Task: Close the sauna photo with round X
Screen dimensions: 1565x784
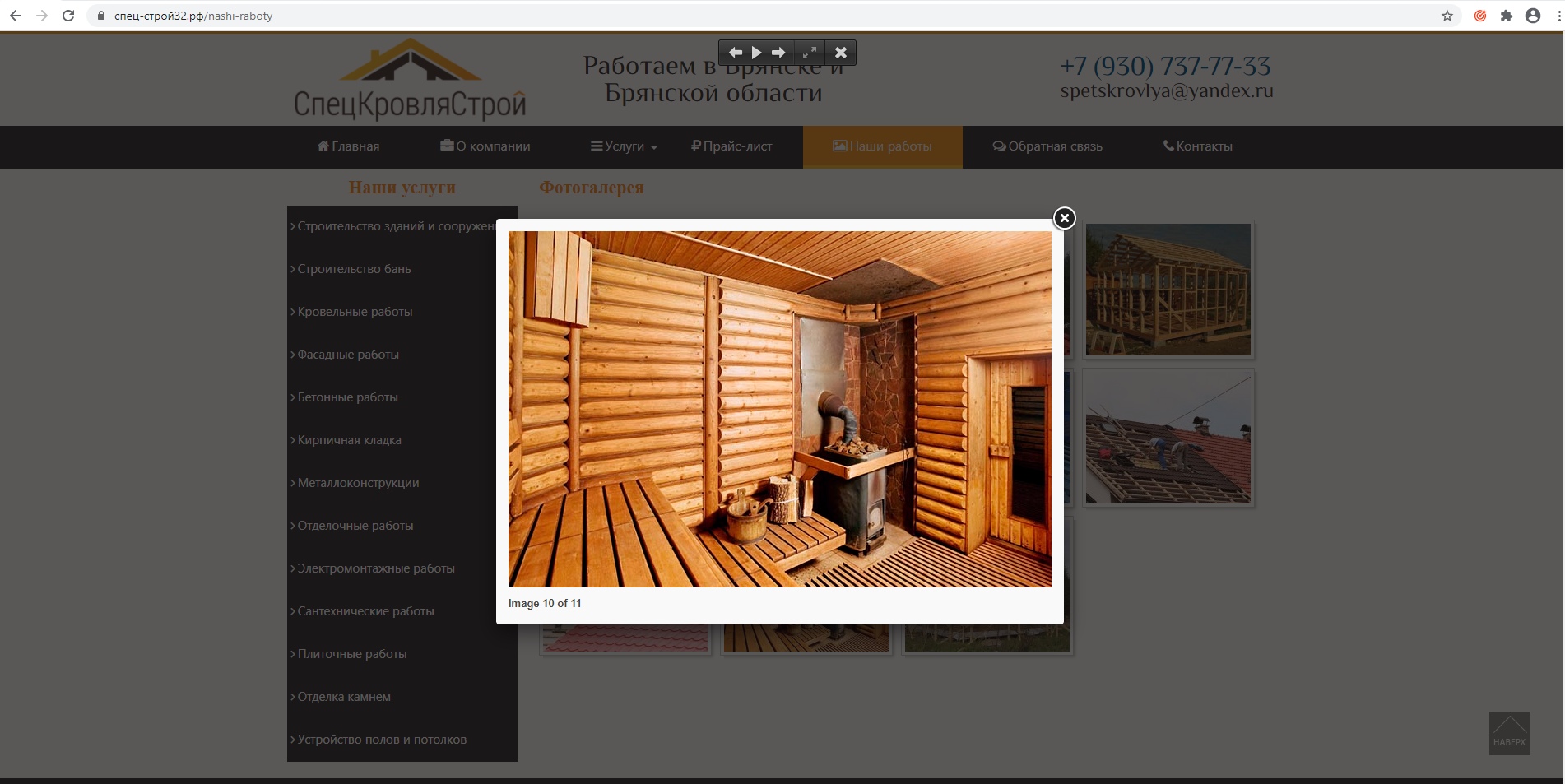Action: click(x=1064, y=218)
